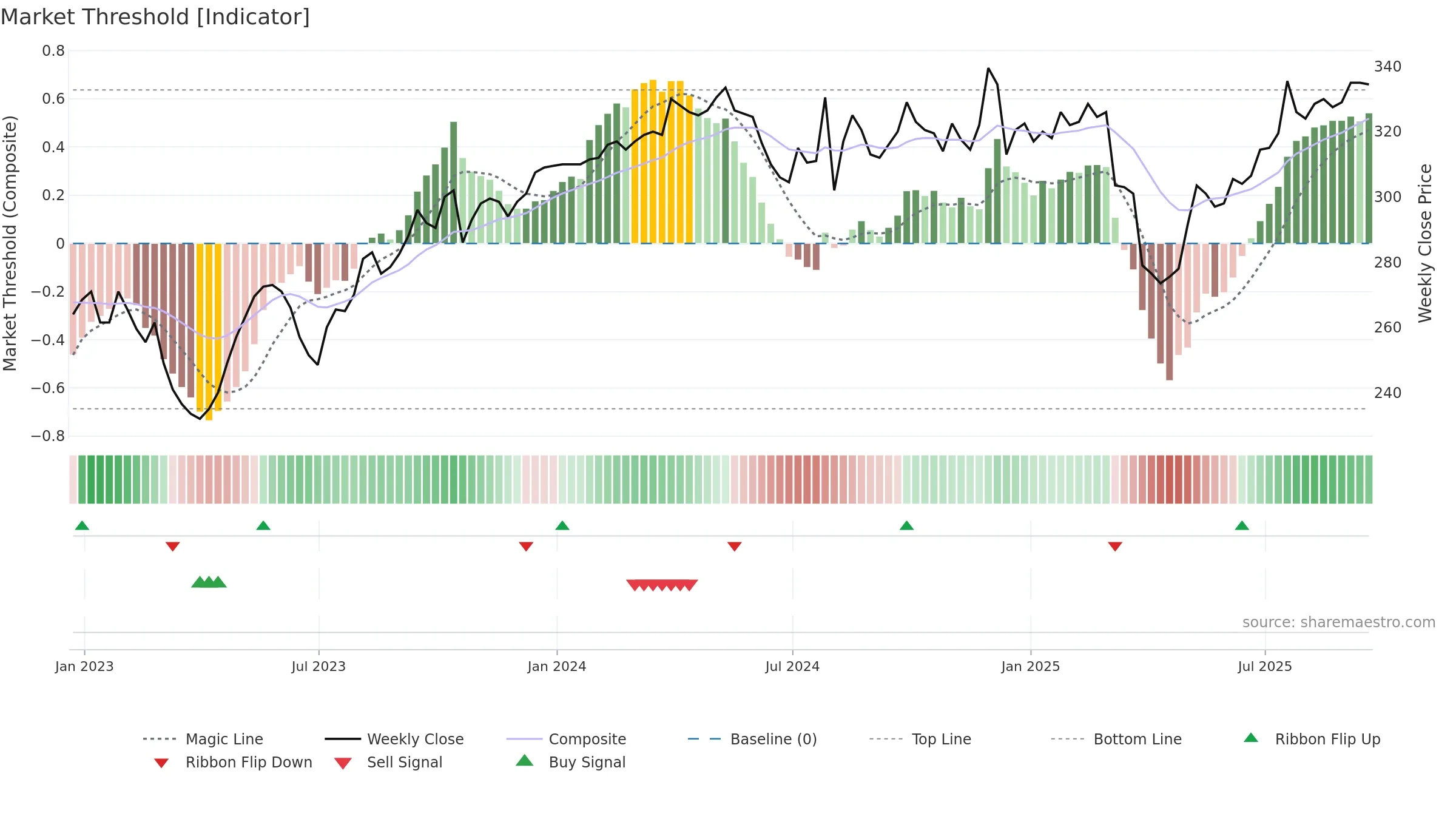The image size is (1456, 819).
Task: Click the first red flip-down marker in early 2023
Action: click(173, 547)
